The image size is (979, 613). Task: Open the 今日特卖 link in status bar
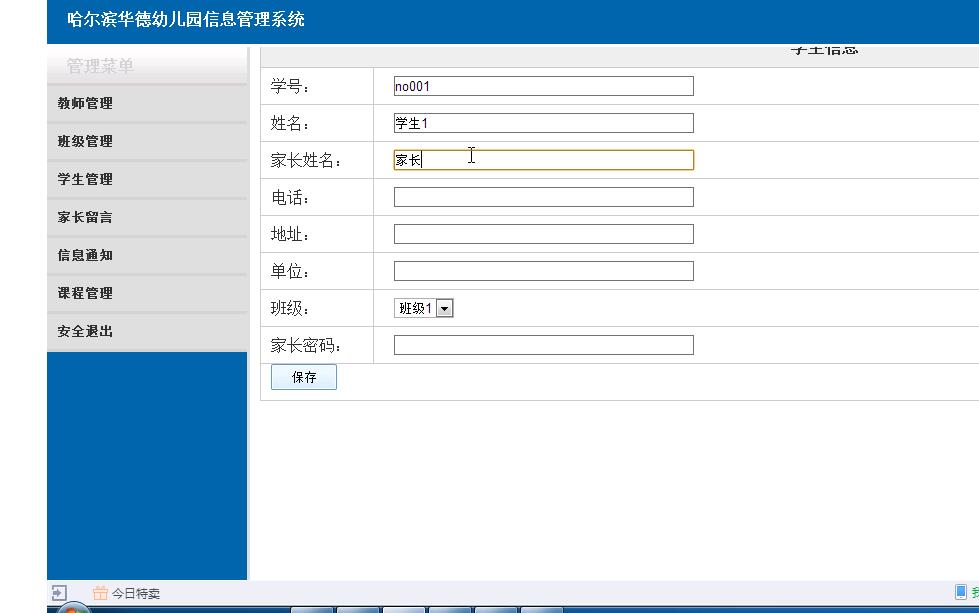click(x=135, y=594)
